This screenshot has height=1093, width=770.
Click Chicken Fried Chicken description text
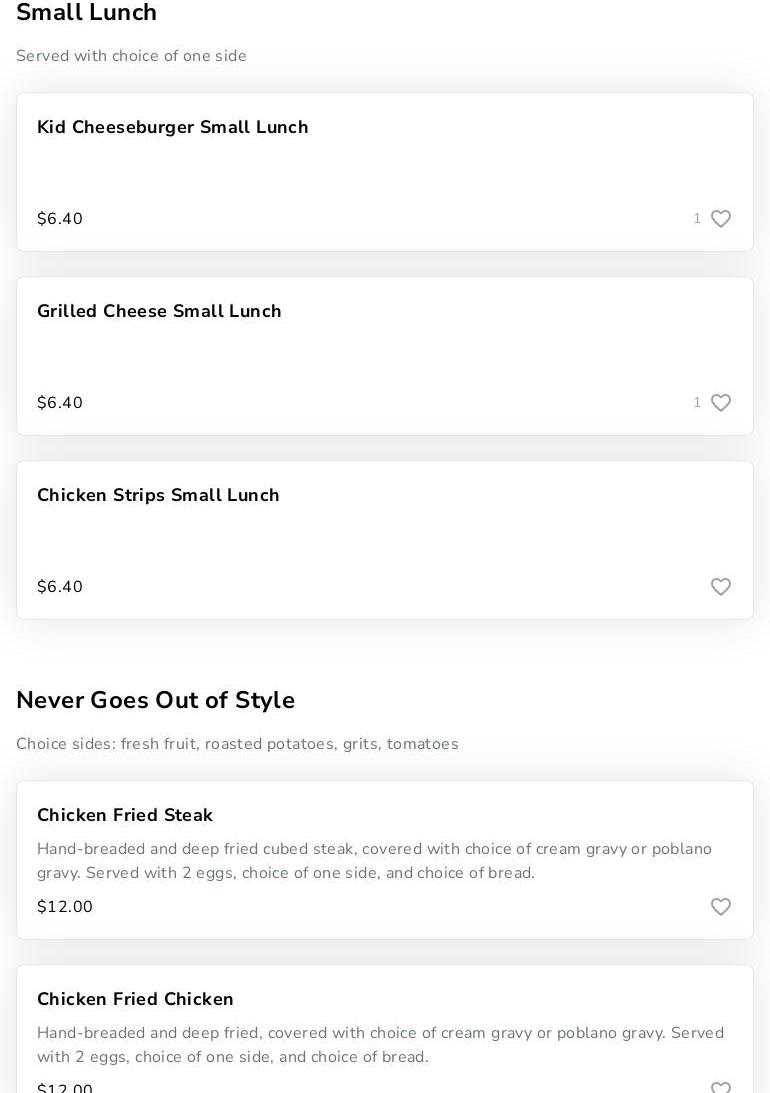pos(380,1045)
